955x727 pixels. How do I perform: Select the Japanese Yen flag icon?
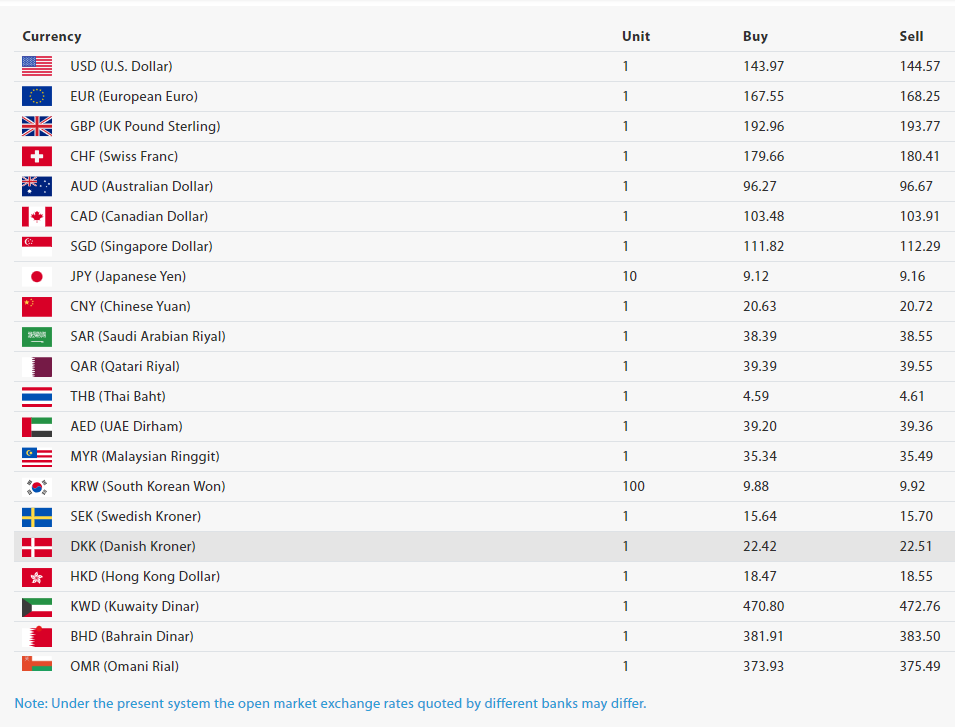pos(37,276)
